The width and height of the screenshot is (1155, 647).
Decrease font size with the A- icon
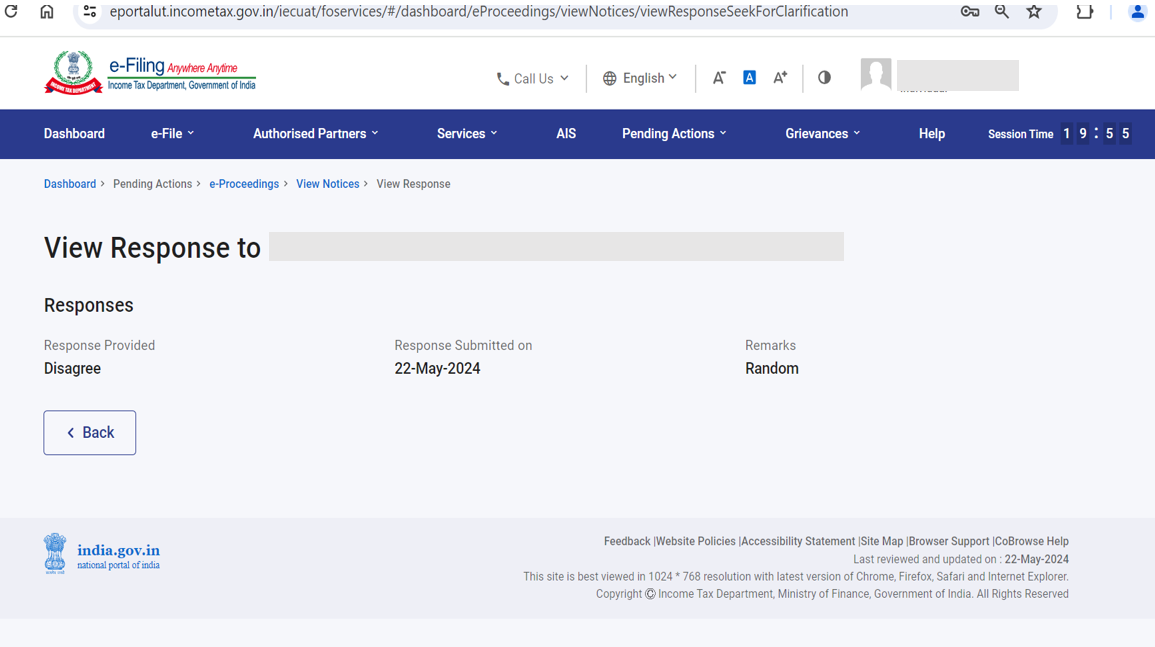click(x=718, y=78)
